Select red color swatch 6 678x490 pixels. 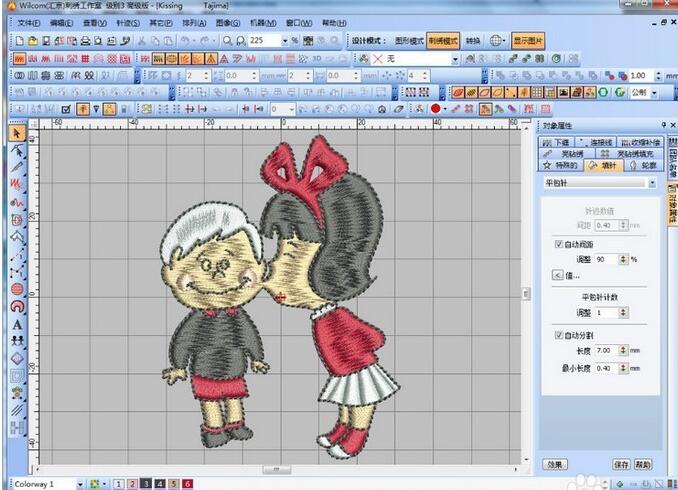pos(188,484)
